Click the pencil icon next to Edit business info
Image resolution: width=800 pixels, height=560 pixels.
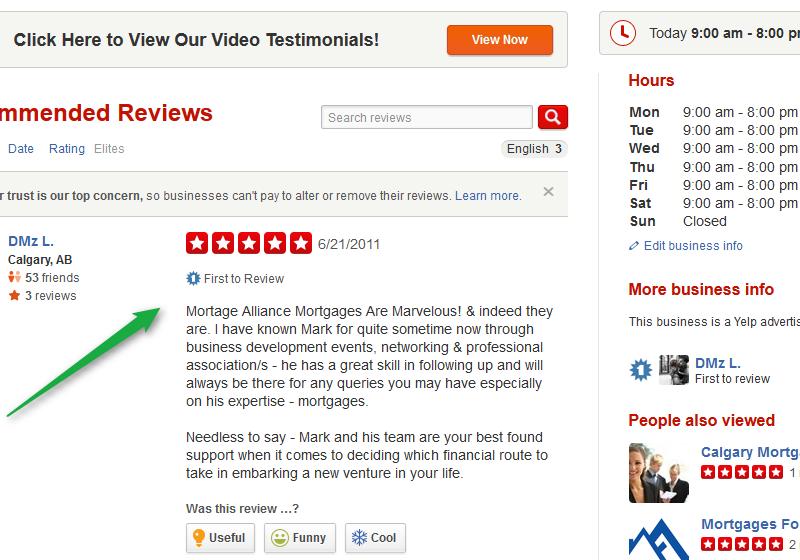click(x=634, y=246)
